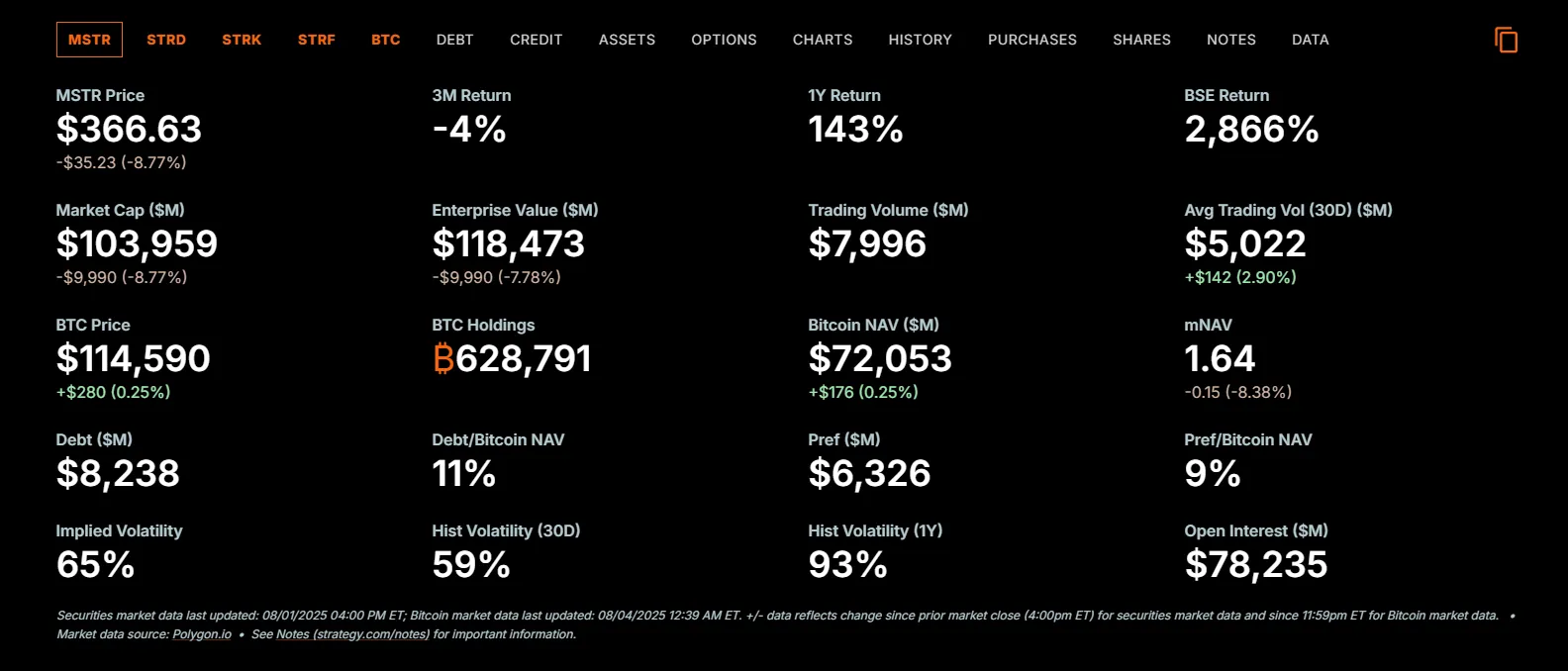This screenshot has width=1568, height=671.
Task: Select the MSTR tab
Action: (x=89, y=40)
